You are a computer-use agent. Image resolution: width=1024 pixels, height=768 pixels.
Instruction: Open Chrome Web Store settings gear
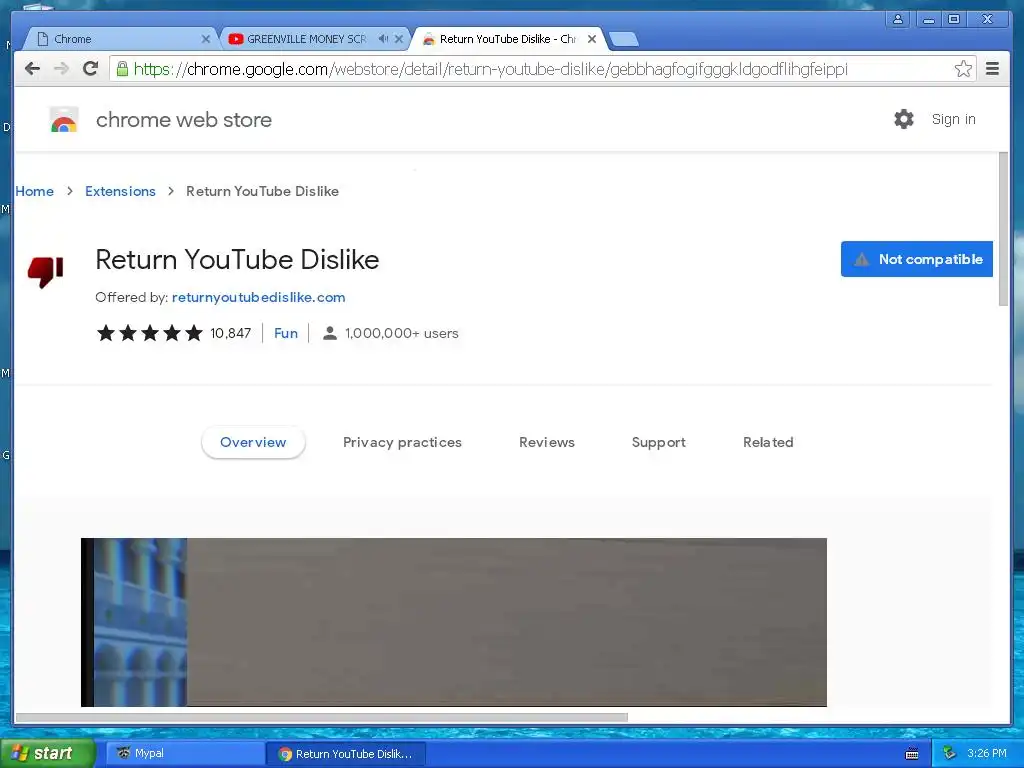pyautogui.click(x=904, y=119)
